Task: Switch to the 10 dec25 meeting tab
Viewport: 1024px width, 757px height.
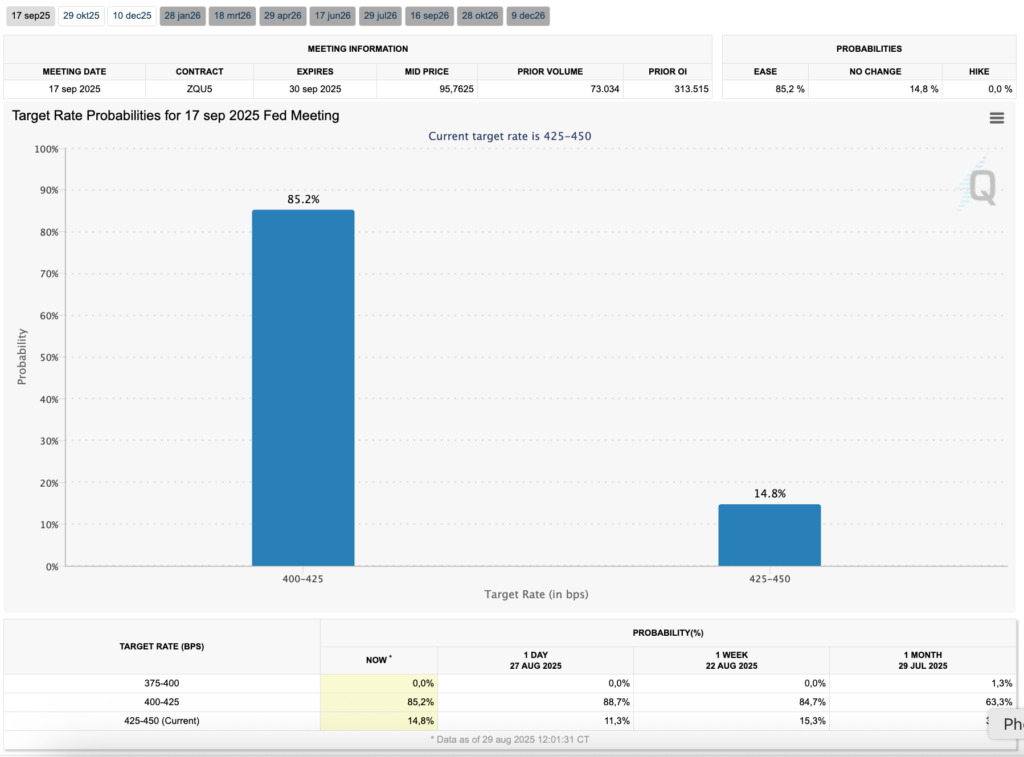Action: [x=131, y=15]
